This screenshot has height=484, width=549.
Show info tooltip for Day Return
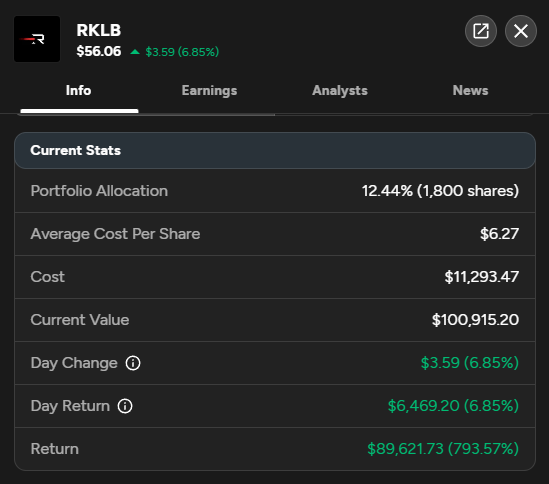coord(125,406)
